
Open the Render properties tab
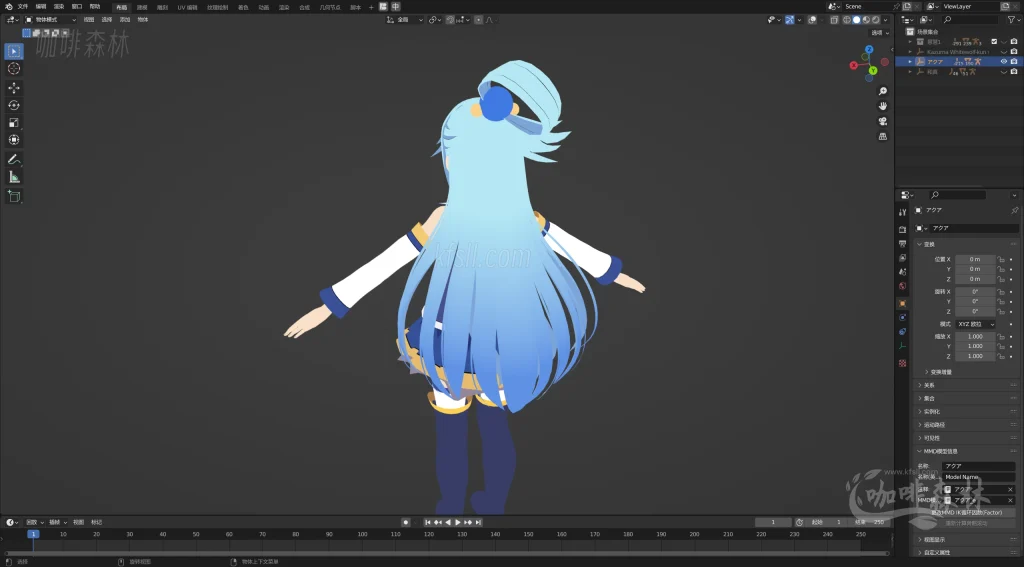pos(903,229)
